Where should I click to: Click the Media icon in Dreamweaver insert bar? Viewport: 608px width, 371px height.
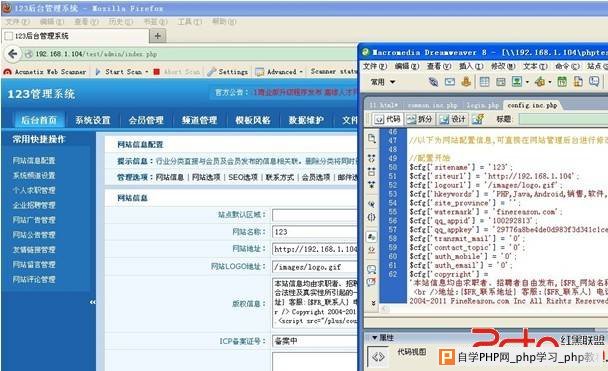pyautogui.click(x=539, y=81)
